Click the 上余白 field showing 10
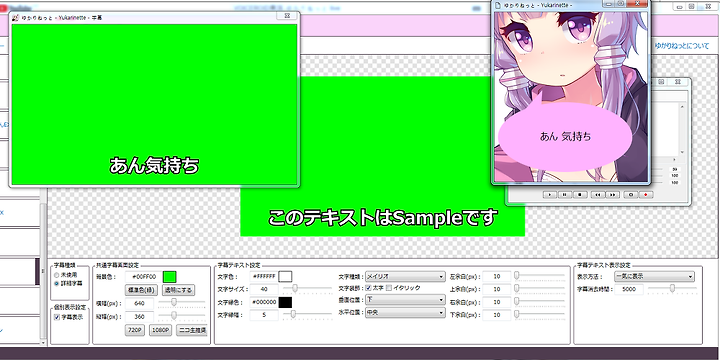The height and width of the screenshot is (360, 720). tap(497, 289)
